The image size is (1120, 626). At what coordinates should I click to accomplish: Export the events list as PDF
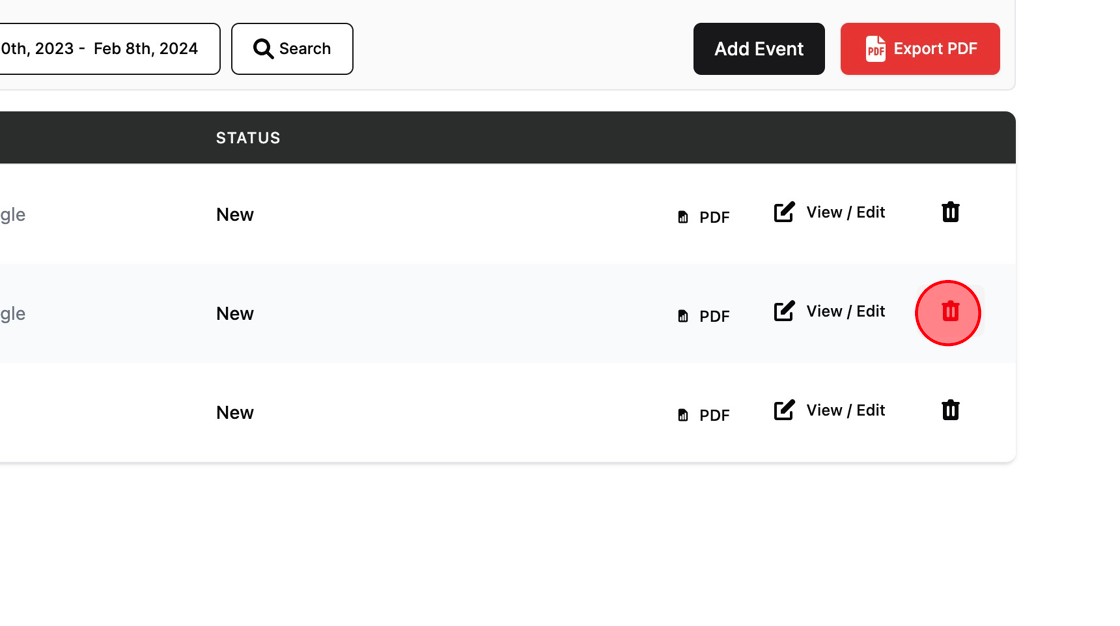coord(920,49)
